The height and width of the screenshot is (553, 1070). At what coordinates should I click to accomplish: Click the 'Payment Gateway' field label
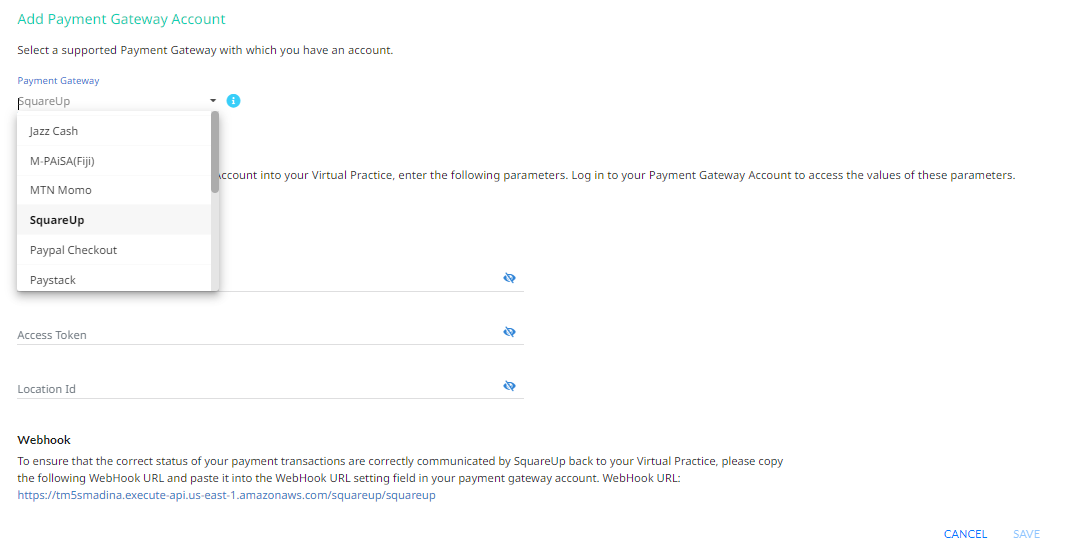[59, 81]
